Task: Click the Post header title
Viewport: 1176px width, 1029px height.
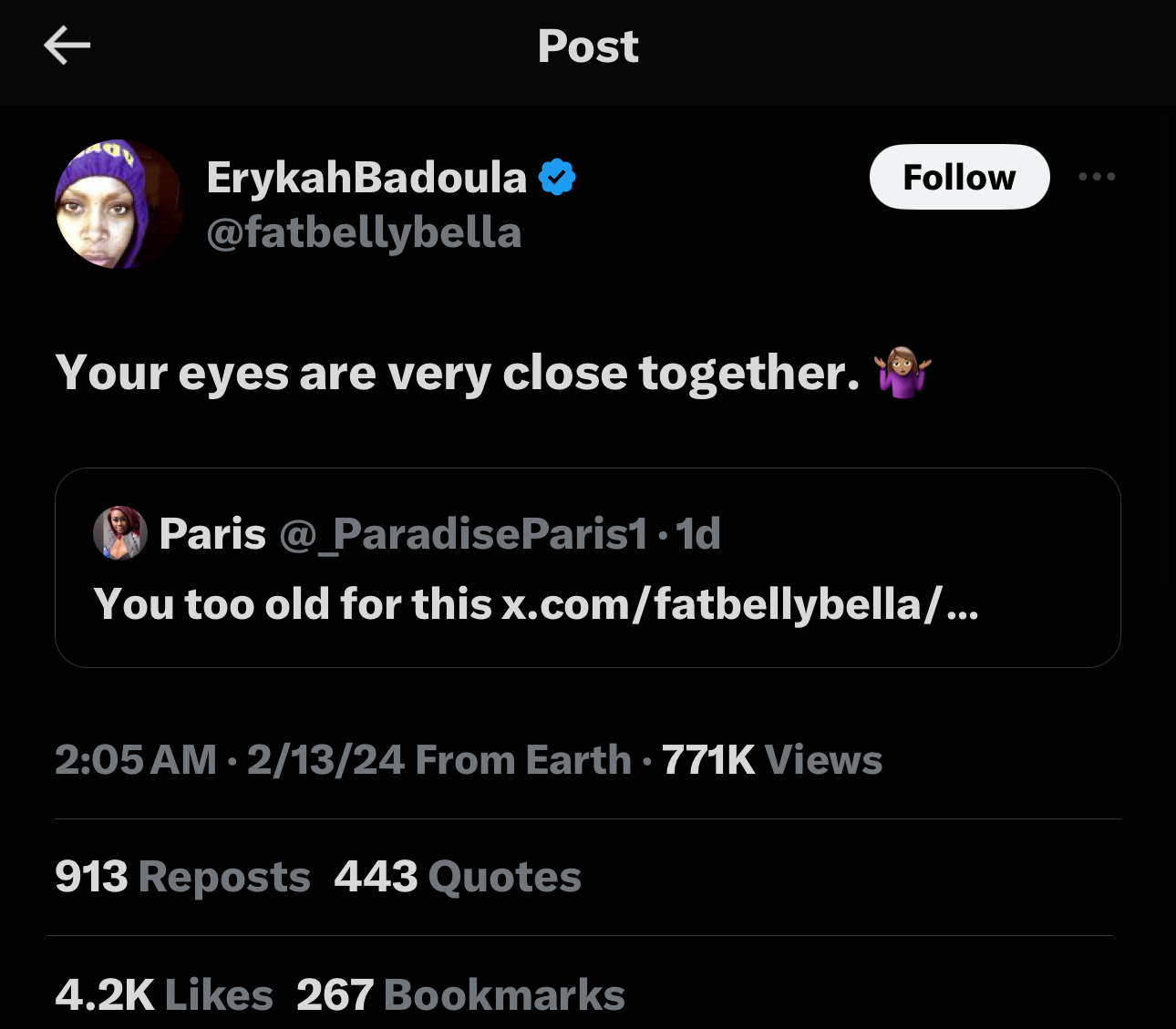Action: pos(588,46)
